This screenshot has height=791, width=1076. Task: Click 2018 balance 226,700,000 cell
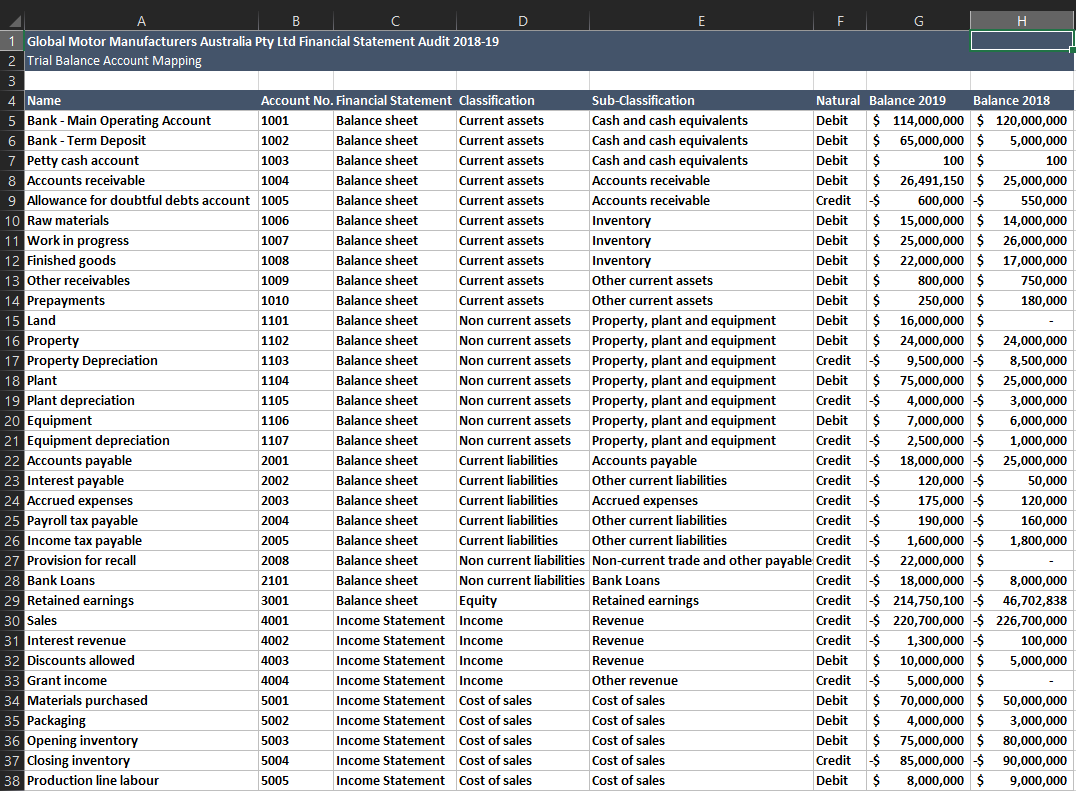(1022, 621)
